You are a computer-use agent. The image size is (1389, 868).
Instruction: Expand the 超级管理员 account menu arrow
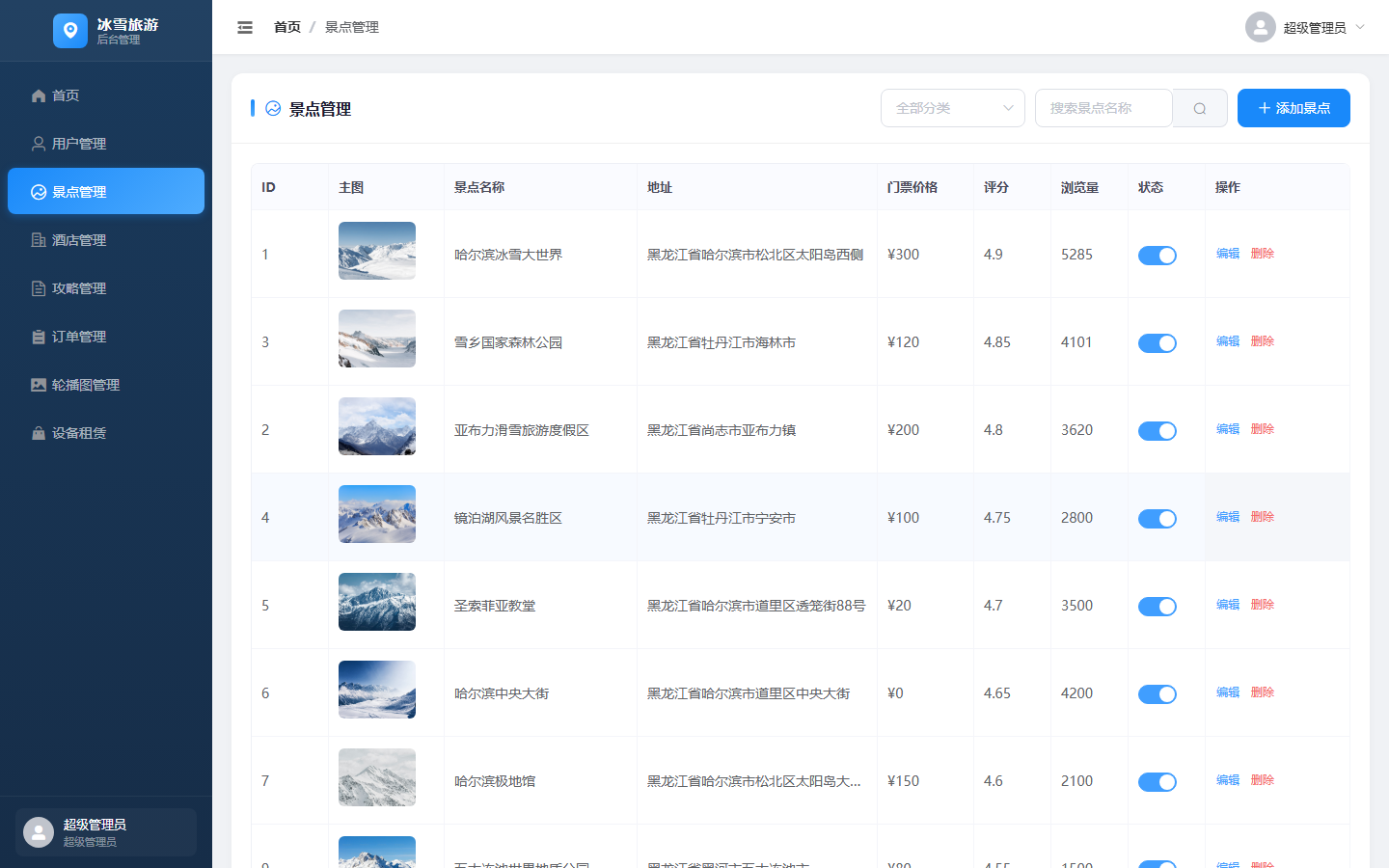tap(1360, 27)
